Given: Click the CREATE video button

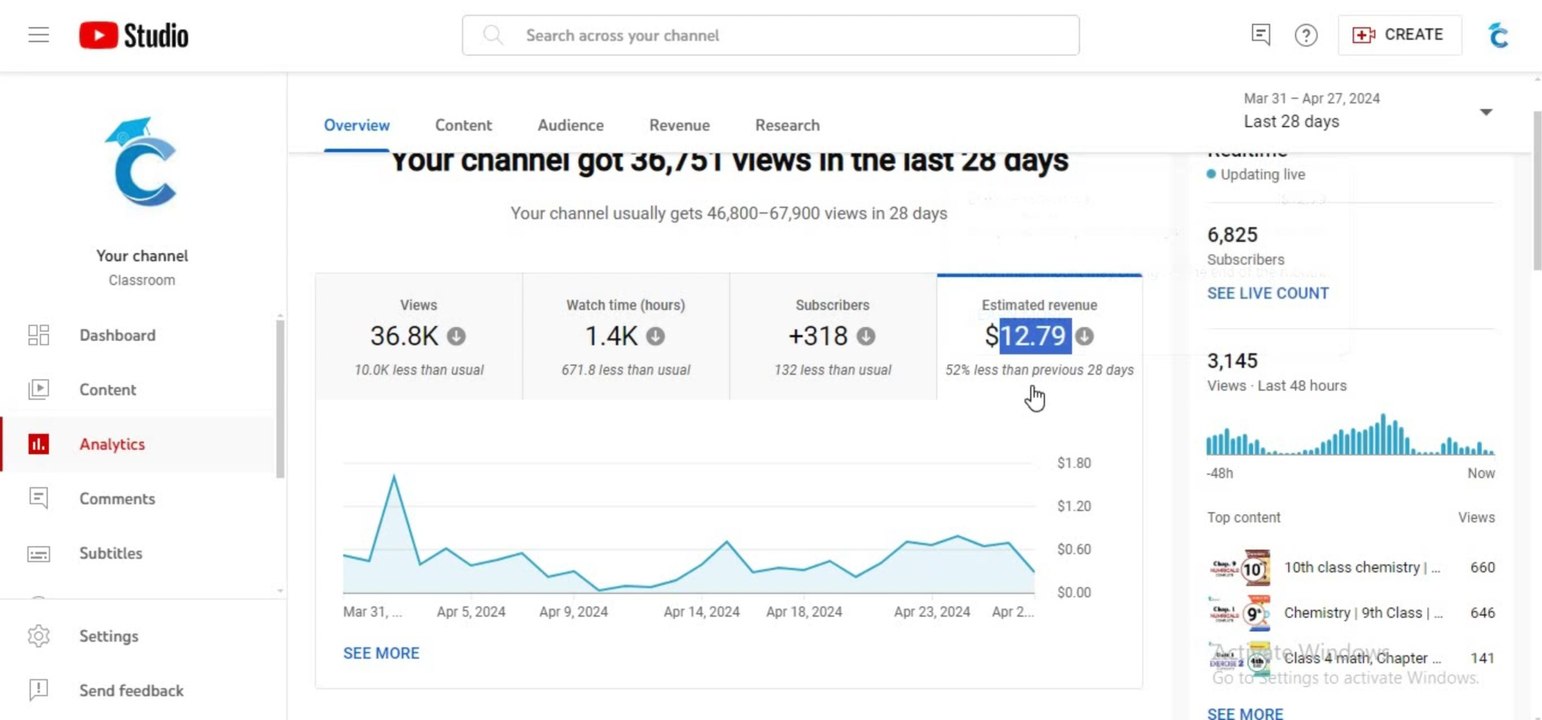Looking at the screenshot, I should tap(1399, 35).
